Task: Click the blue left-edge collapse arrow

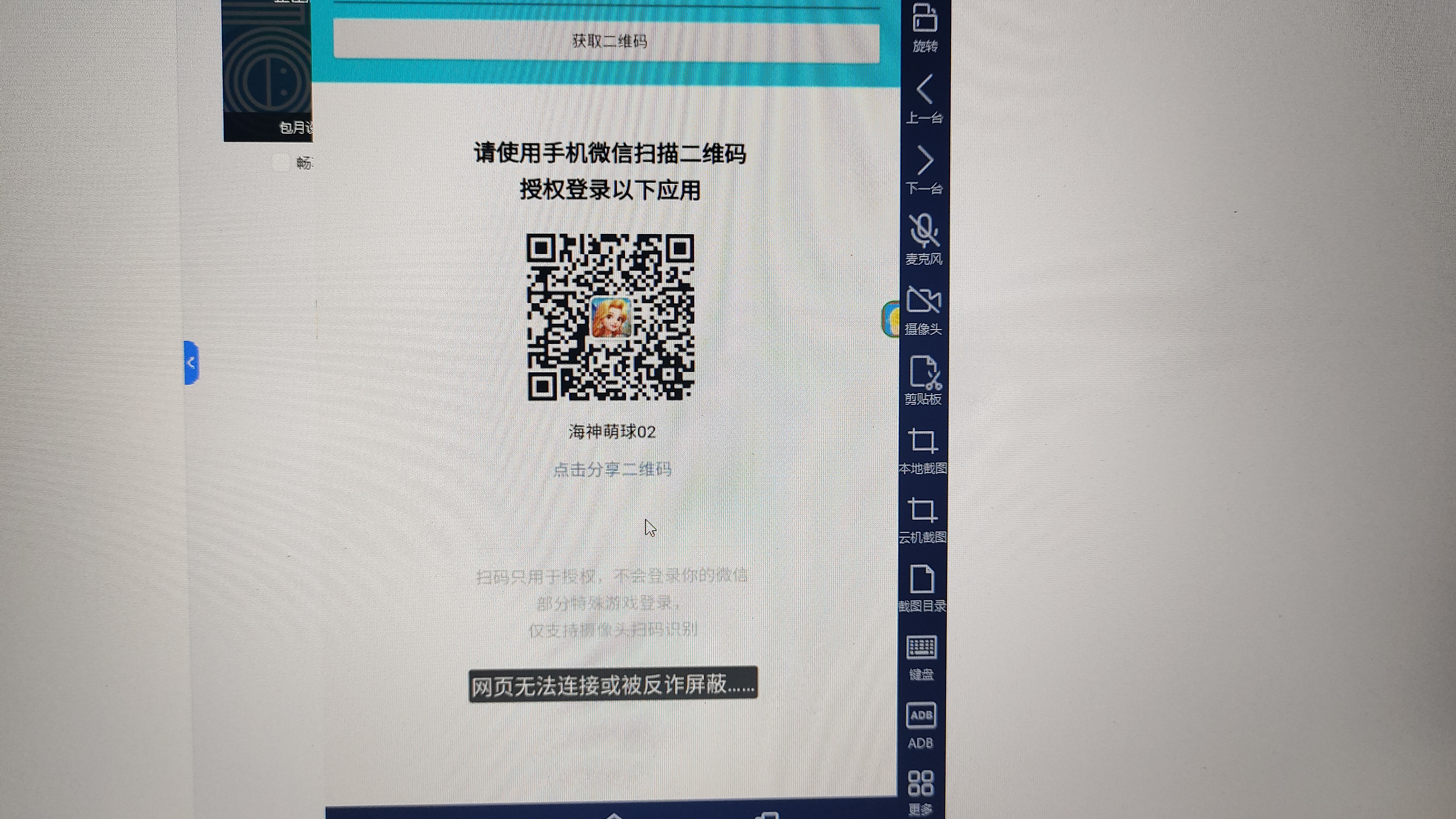Action: [191, 363]
